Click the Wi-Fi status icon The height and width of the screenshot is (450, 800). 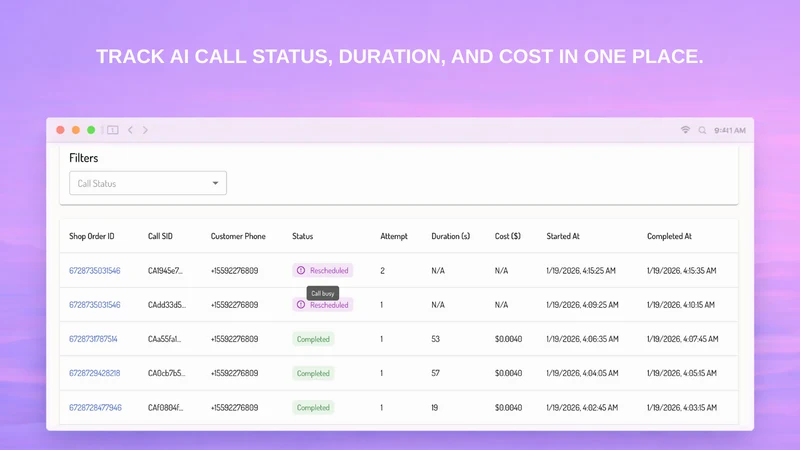click(x=685, y=130)
